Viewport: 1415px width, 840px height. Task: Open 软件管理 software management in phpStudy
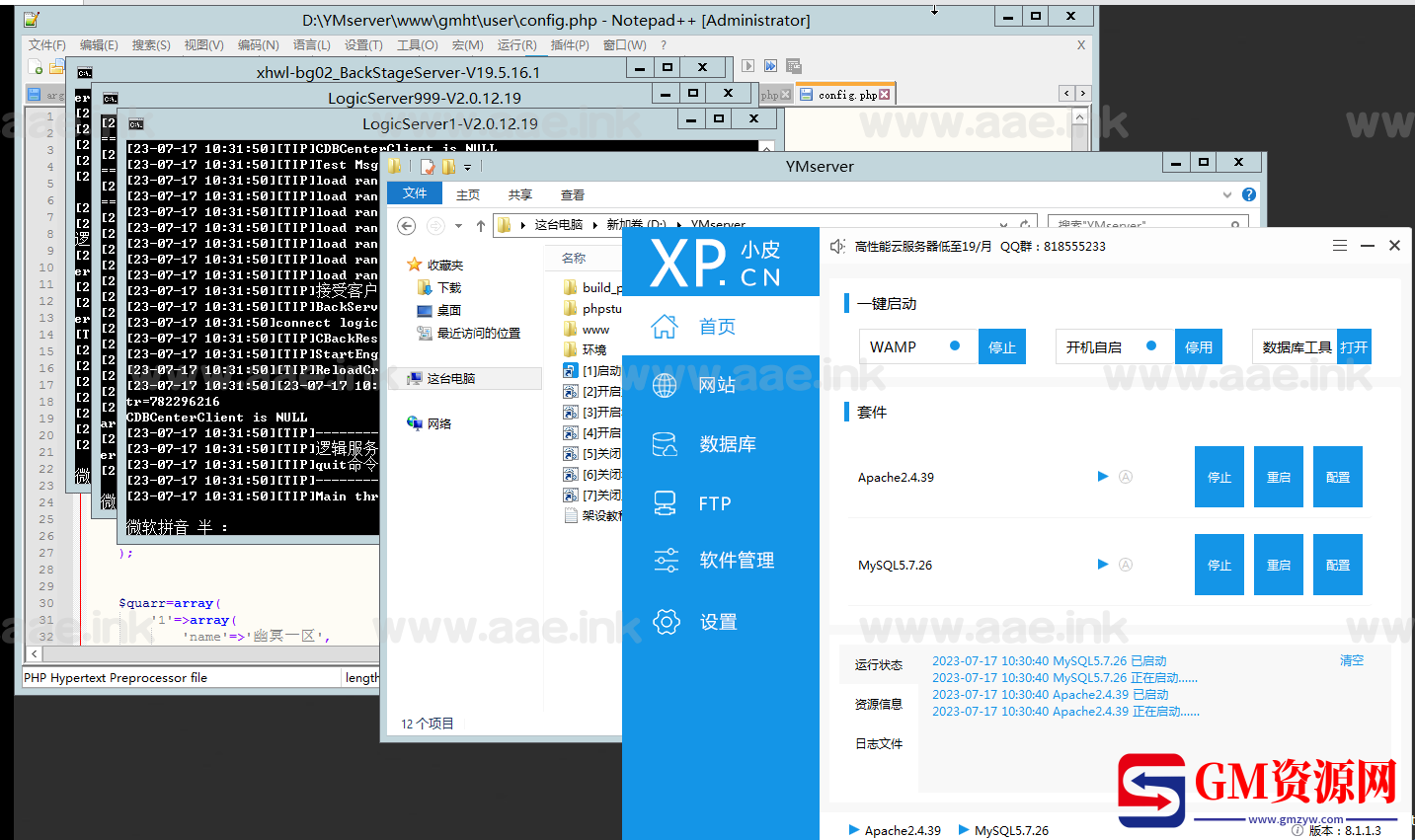(721, 561)
